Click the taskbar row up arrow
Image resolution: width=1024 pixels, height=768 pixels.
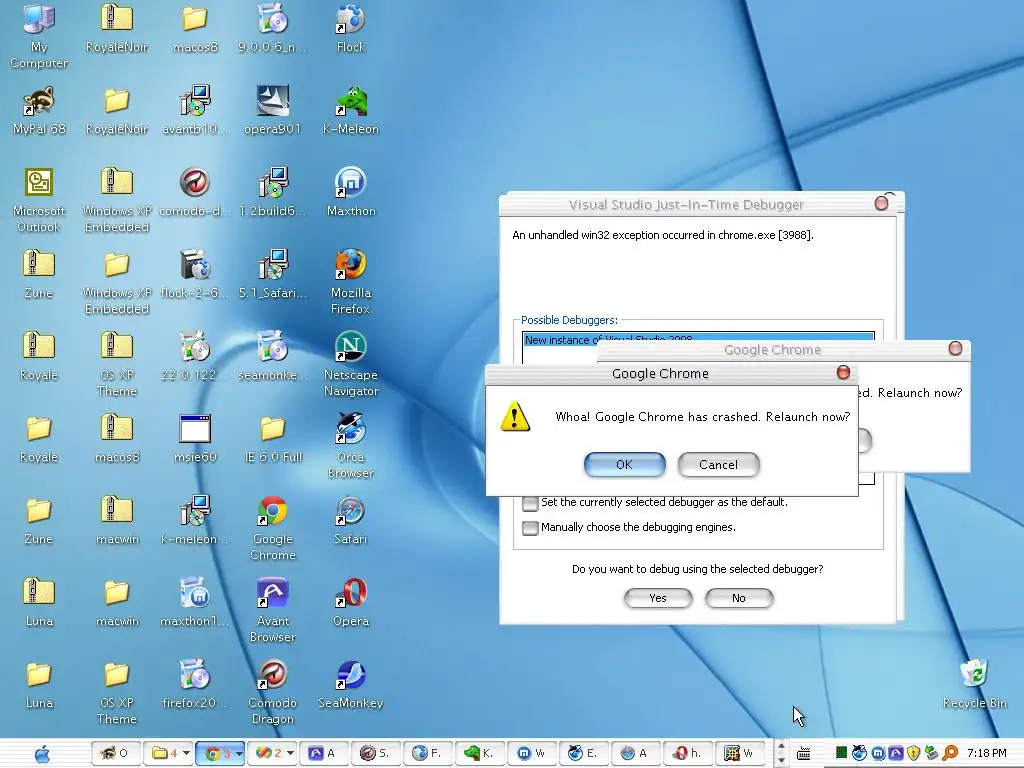(x=781, y=747)
